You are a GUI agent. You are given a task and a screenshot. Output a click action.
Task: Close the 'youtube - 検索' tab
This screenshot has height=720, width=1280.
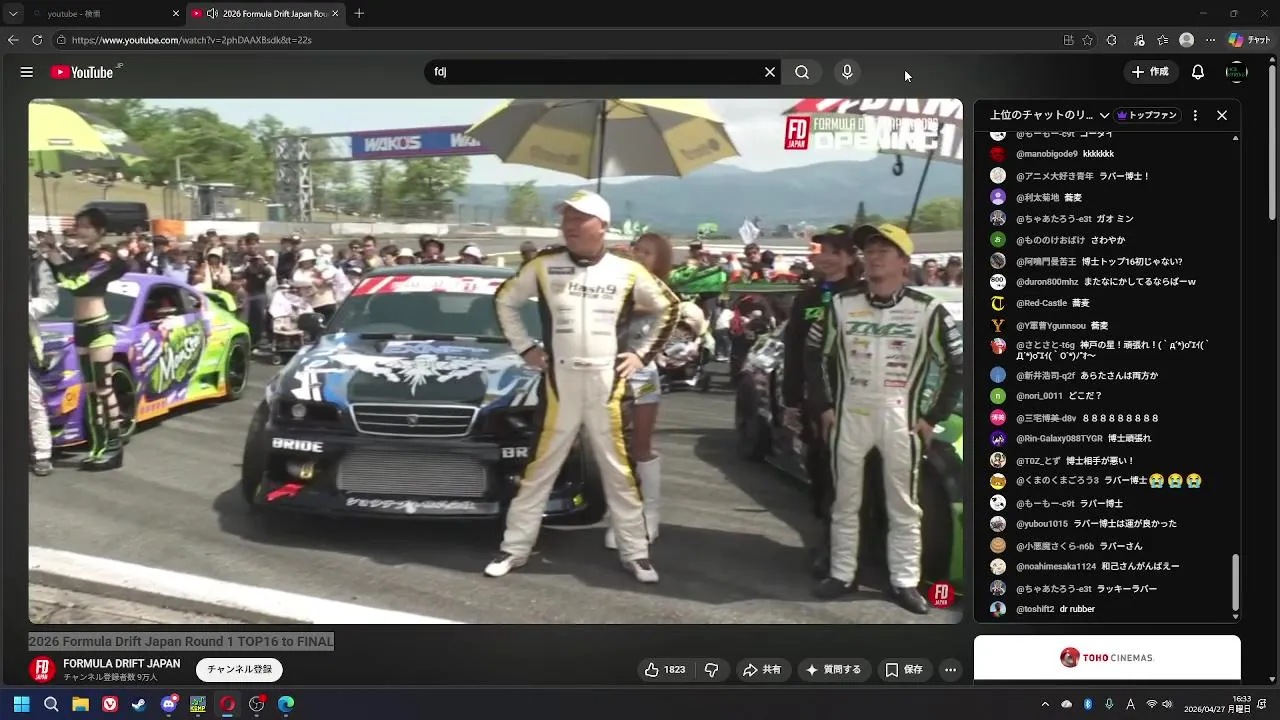[176, 13]
